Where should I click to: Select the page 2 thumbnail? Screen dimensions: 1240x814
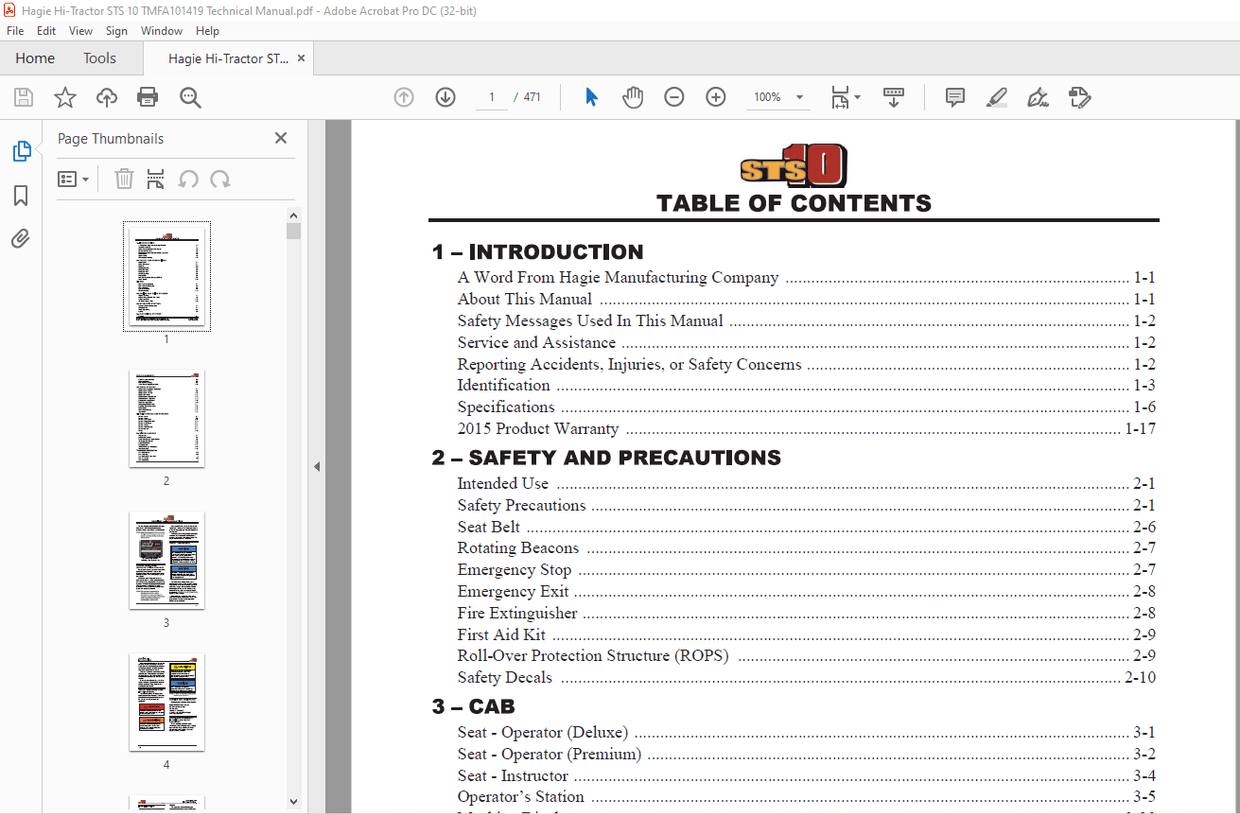click(x=166, y=419)
